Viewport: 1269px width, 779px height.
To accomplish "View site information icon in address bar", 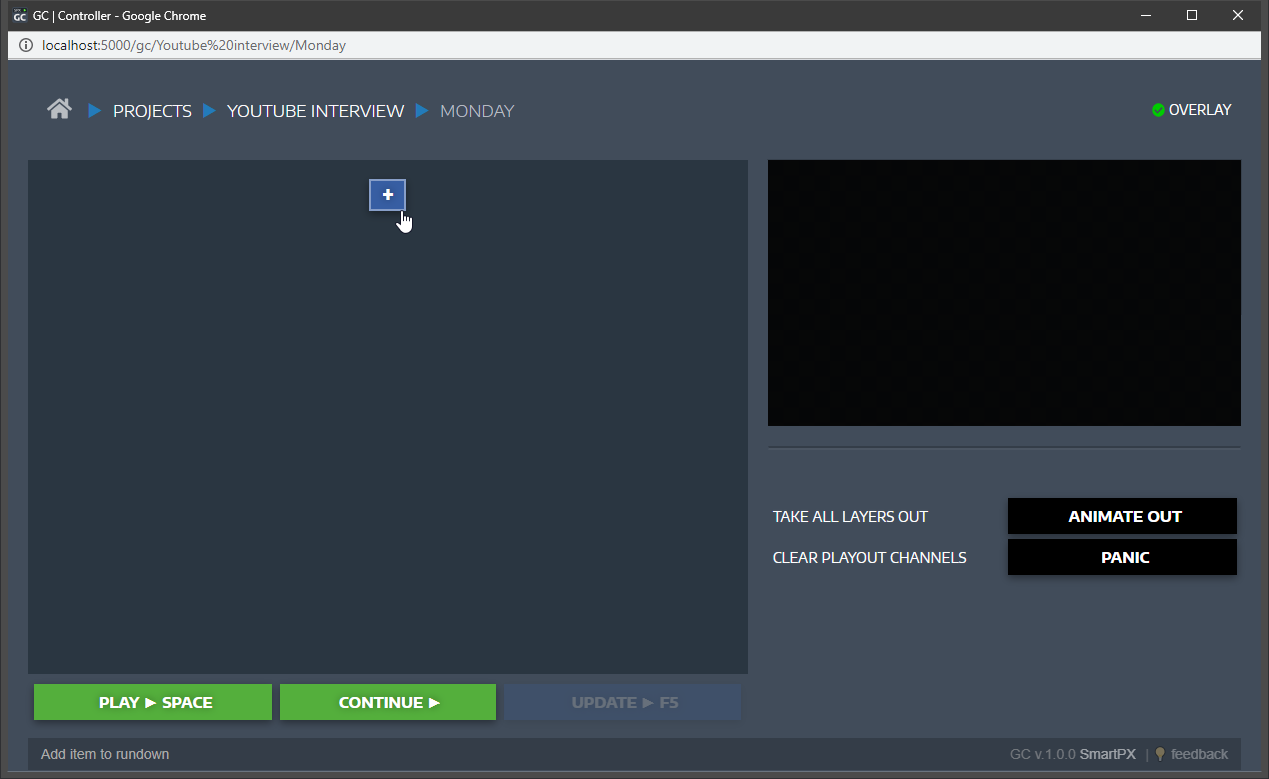I will pos(26,45).
